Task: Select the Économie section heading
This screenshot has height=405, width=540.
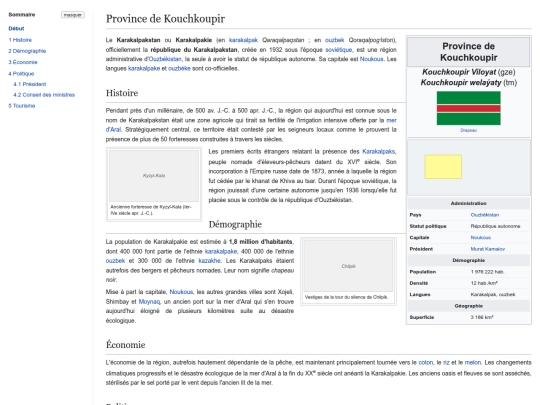Action: pyautogui.click(x=125, y=345)
